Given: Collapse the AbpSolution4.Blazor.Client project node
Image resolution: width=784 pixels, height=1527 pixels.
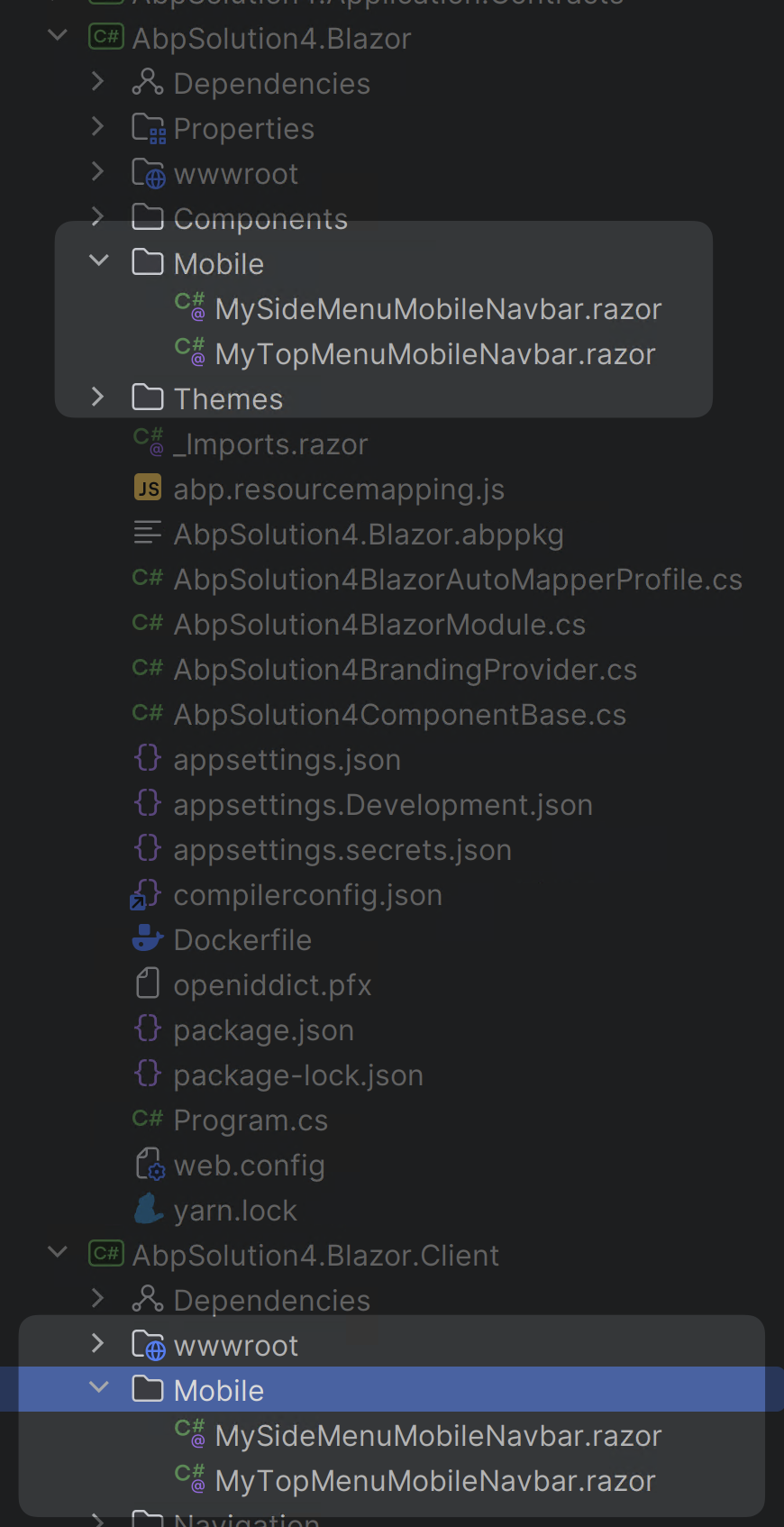Looking at the screenshot, I should click(x=58, y=1253).
